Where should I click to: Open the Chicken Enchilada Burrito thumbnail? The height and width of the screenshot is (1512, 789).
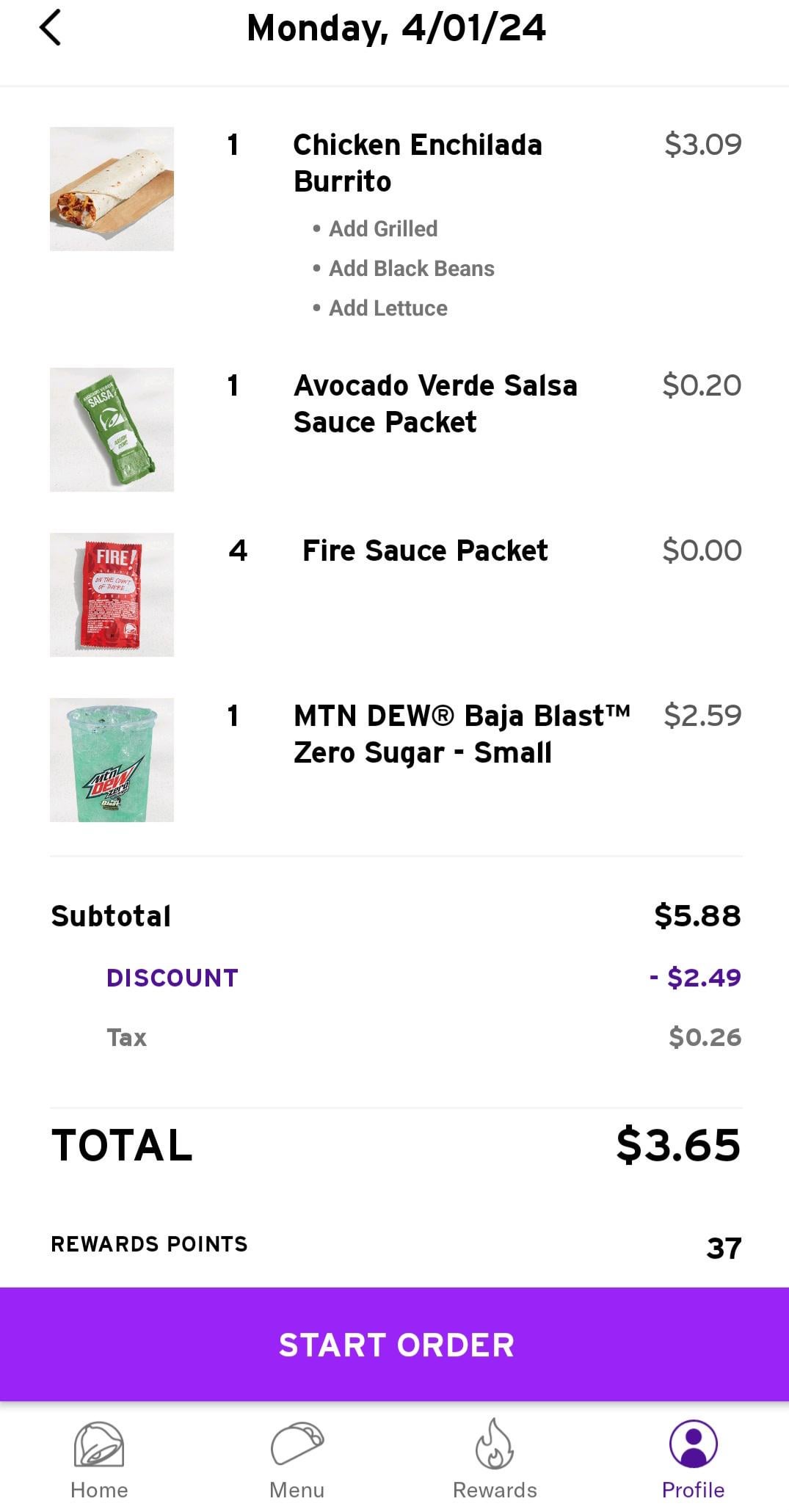[112, 189]
